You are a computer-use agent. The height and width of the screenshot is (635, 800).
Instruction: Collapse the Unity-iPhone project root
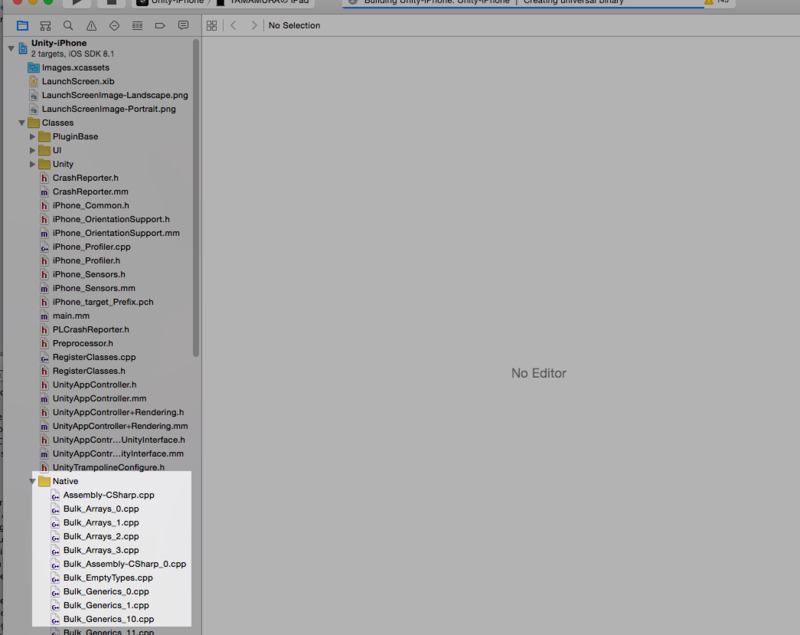[x=11, y=48]
